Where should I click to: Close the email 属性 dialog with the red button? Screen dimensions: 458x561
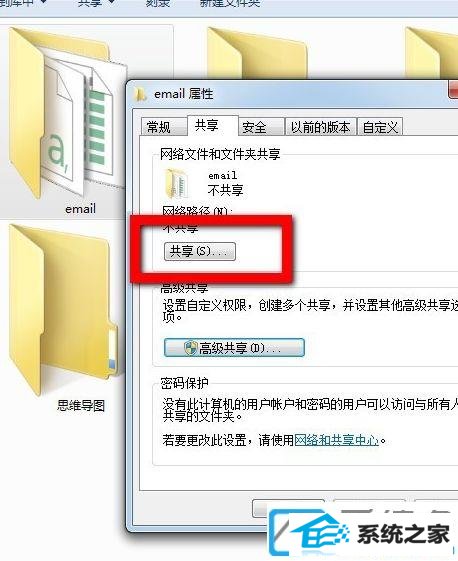coord(453,89)
